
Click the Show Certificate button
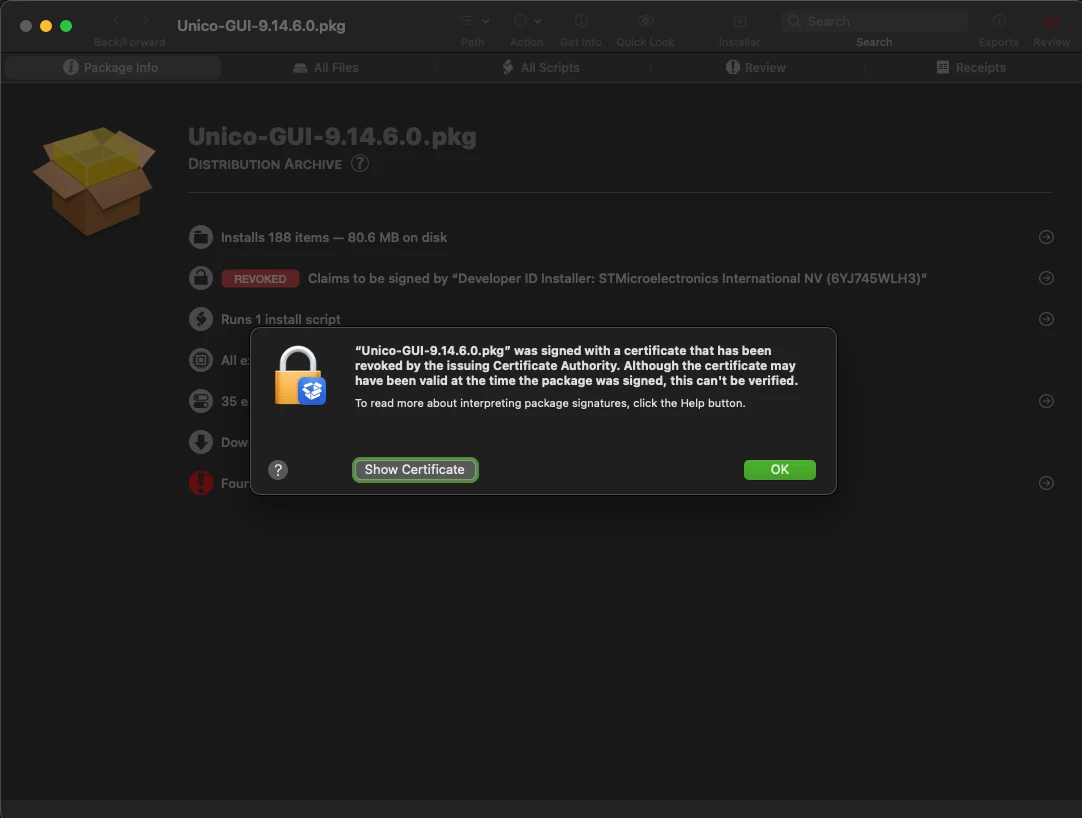tap(415, 470)
